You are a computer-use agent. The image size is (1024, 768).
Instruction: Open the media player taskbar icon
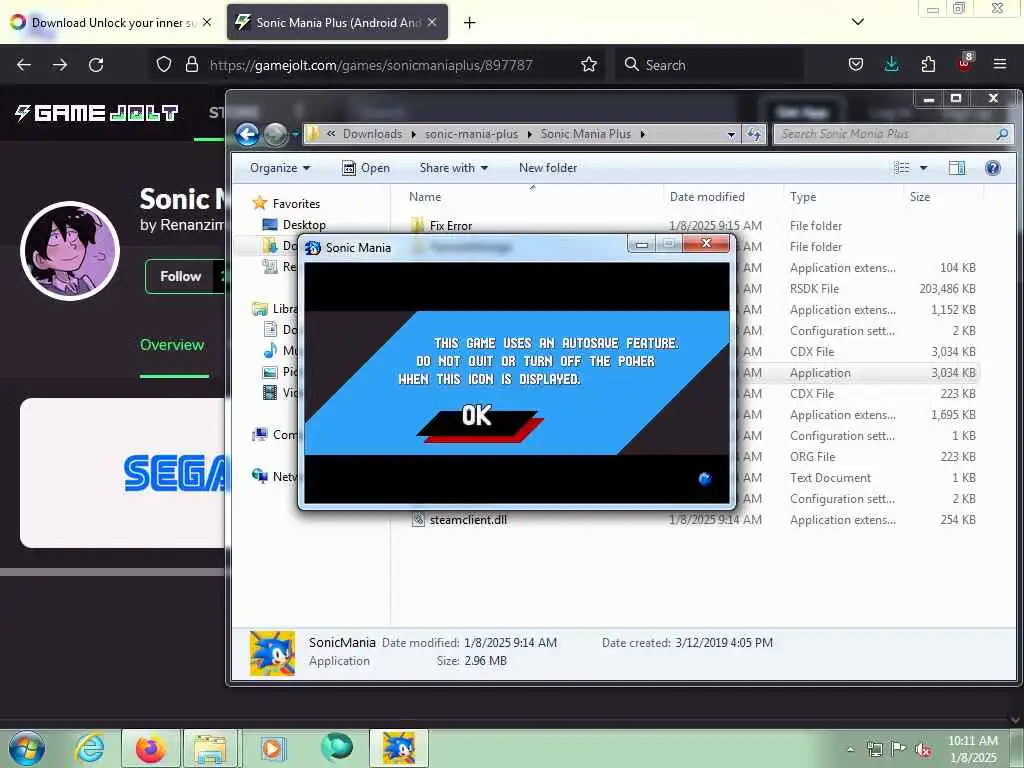click(272, 748)
